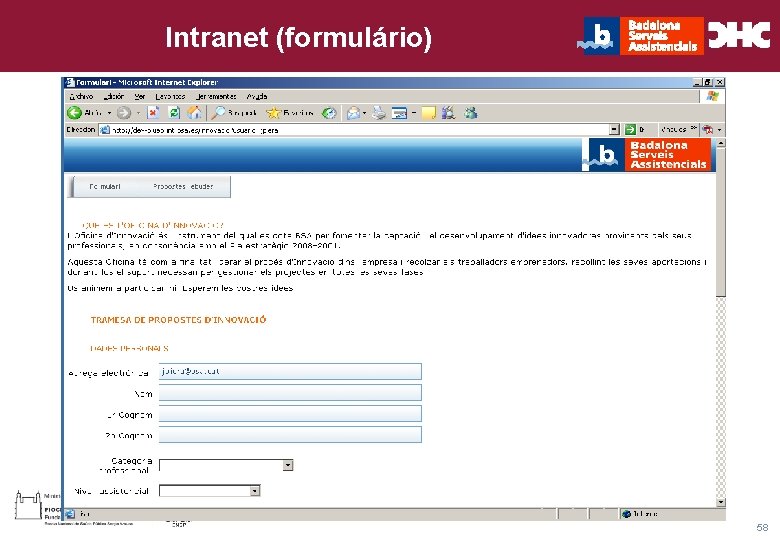Click the Messenger people icon
Screen dimensions: 780x540
(471, 113)
